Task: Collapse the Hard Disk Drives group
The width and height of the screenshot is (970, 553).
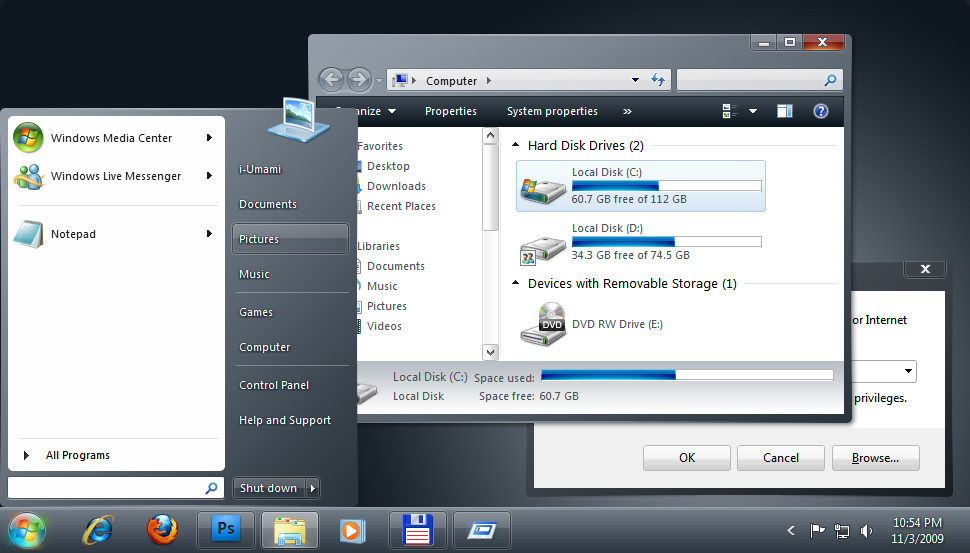Action: (516, 146)
